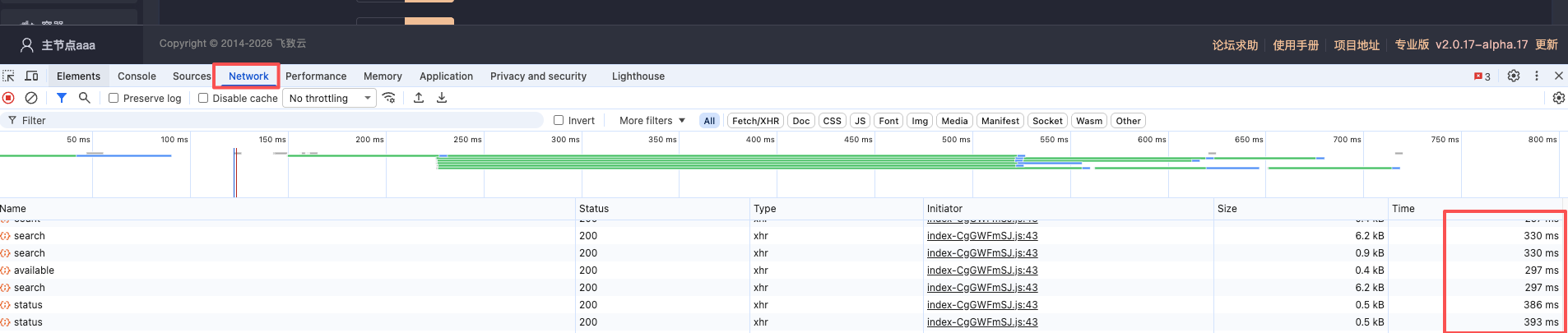Switch to the Lighthouse tab
Image resolution: width=1568 pixels, height=333 pixels.
638,76
